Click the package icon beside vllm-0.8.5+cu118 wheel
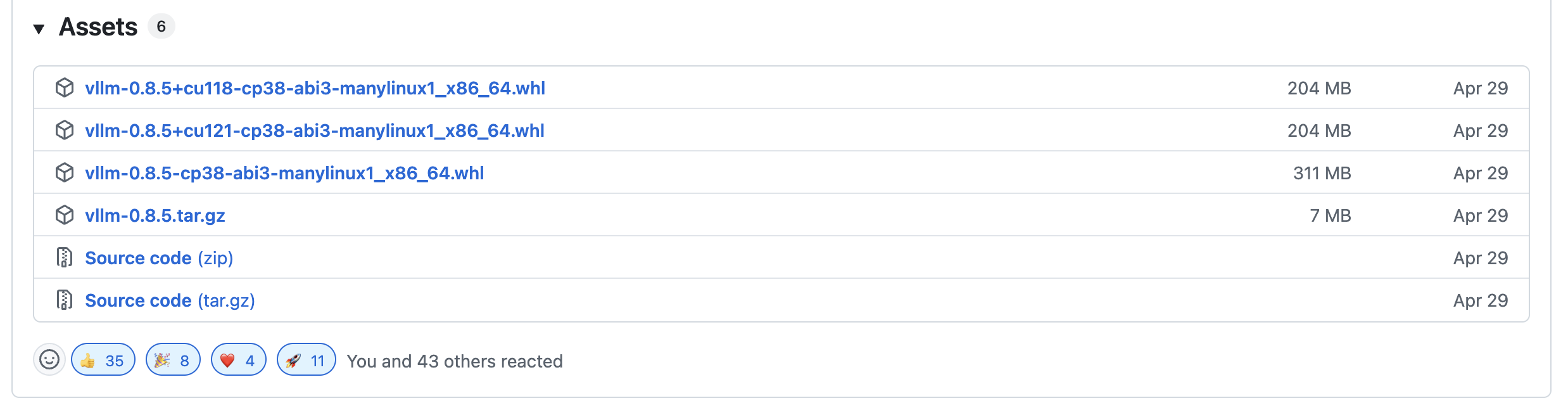Image resolution: width=1568 pixels, height=403 pixels. (64, 89)
